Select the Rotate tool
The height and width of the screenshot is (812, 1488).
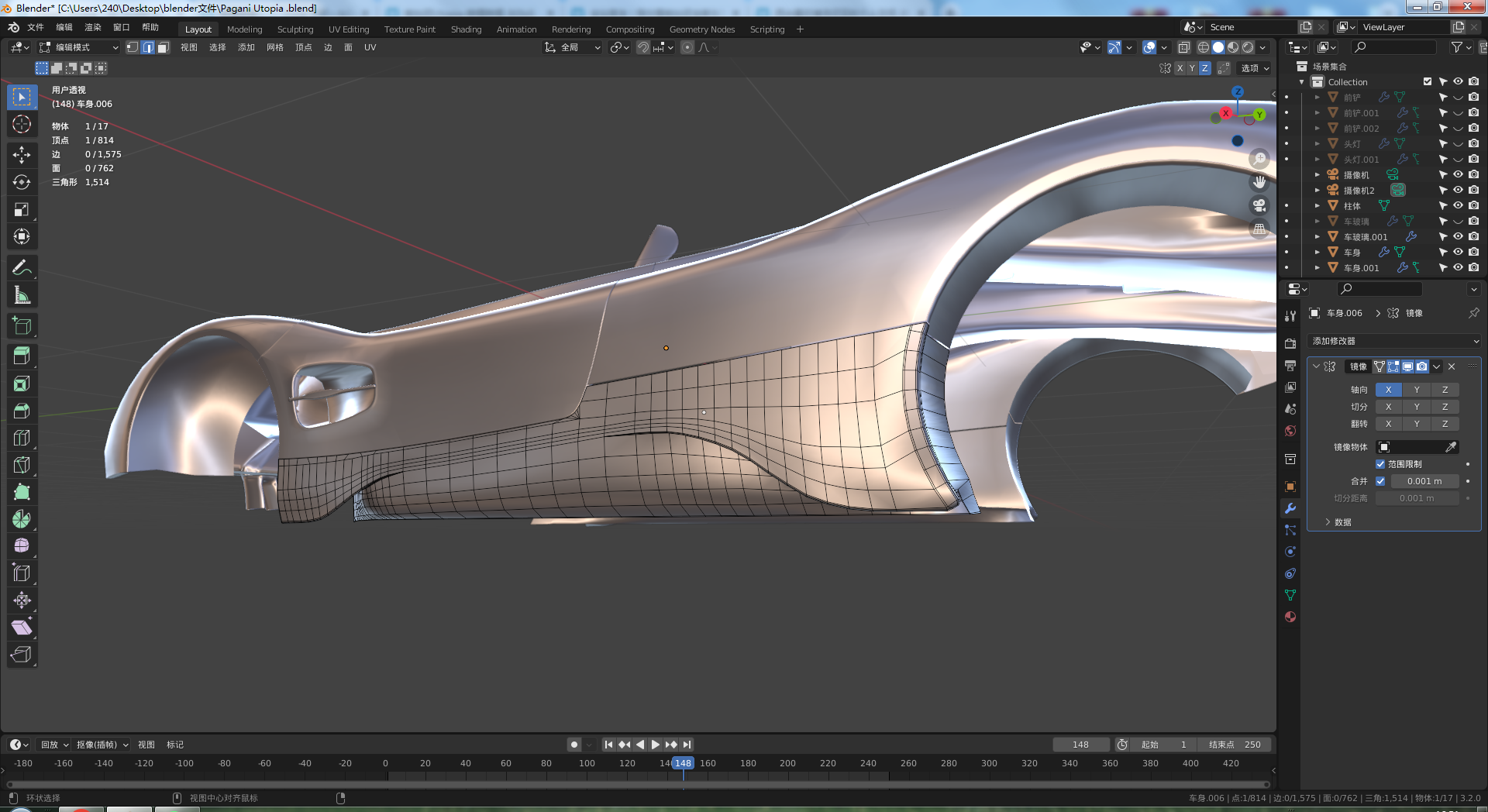[x=22, y=182]
